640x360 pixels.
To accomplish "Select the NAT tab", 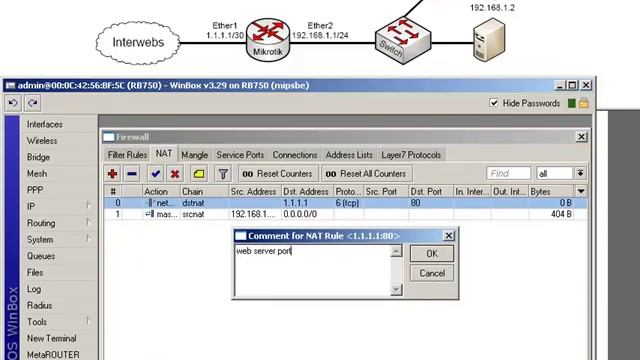I will (x=164, y=153).
